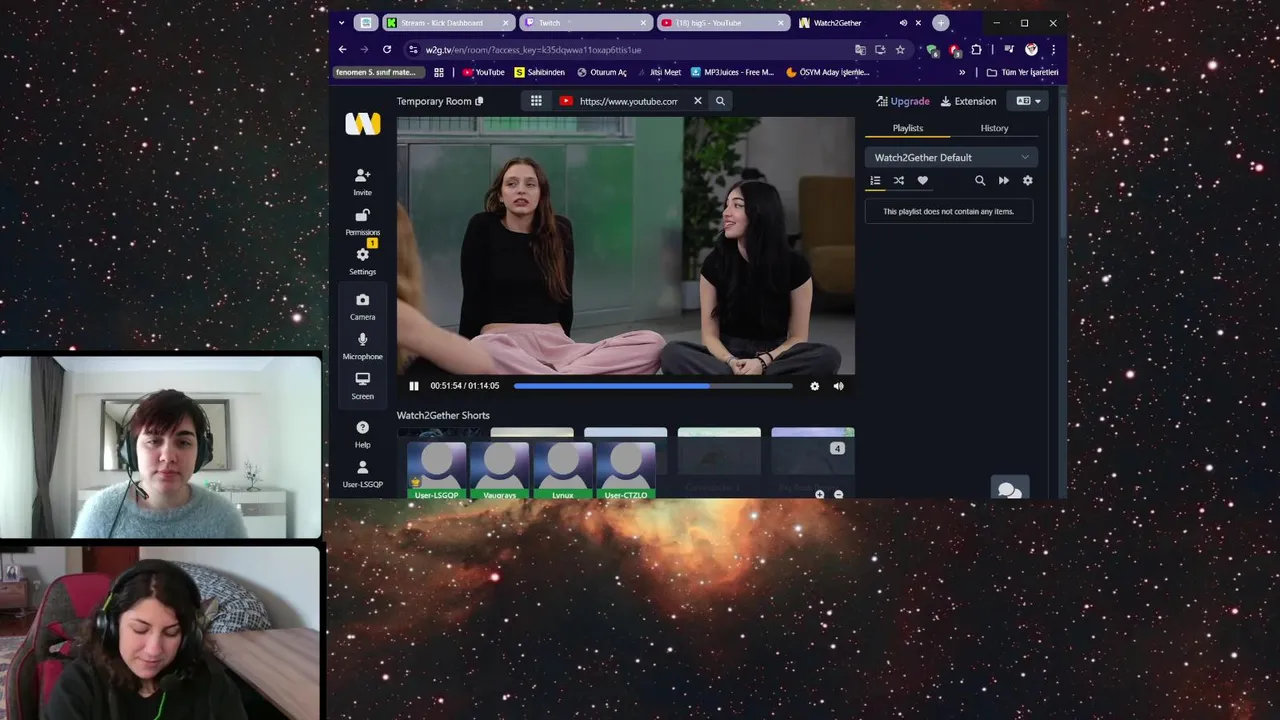Open Chrome three-dot menu
Screen dimensions: 1280x720
(1053, 50)
